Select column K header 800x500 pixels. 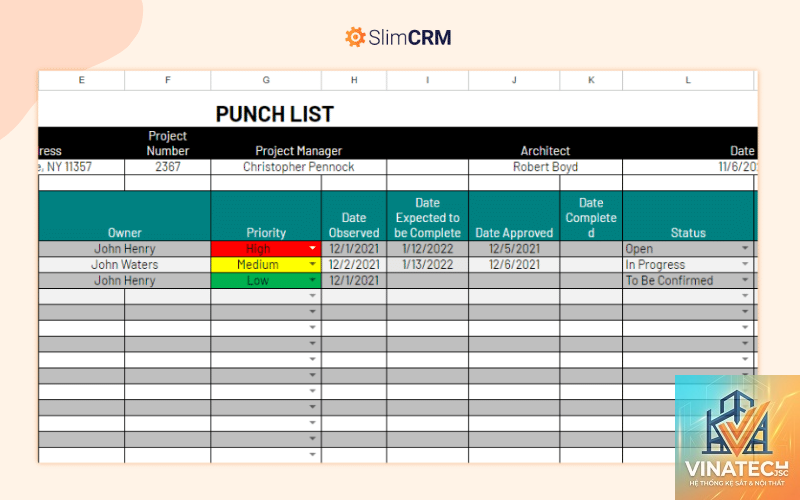(x=591, y=80)
